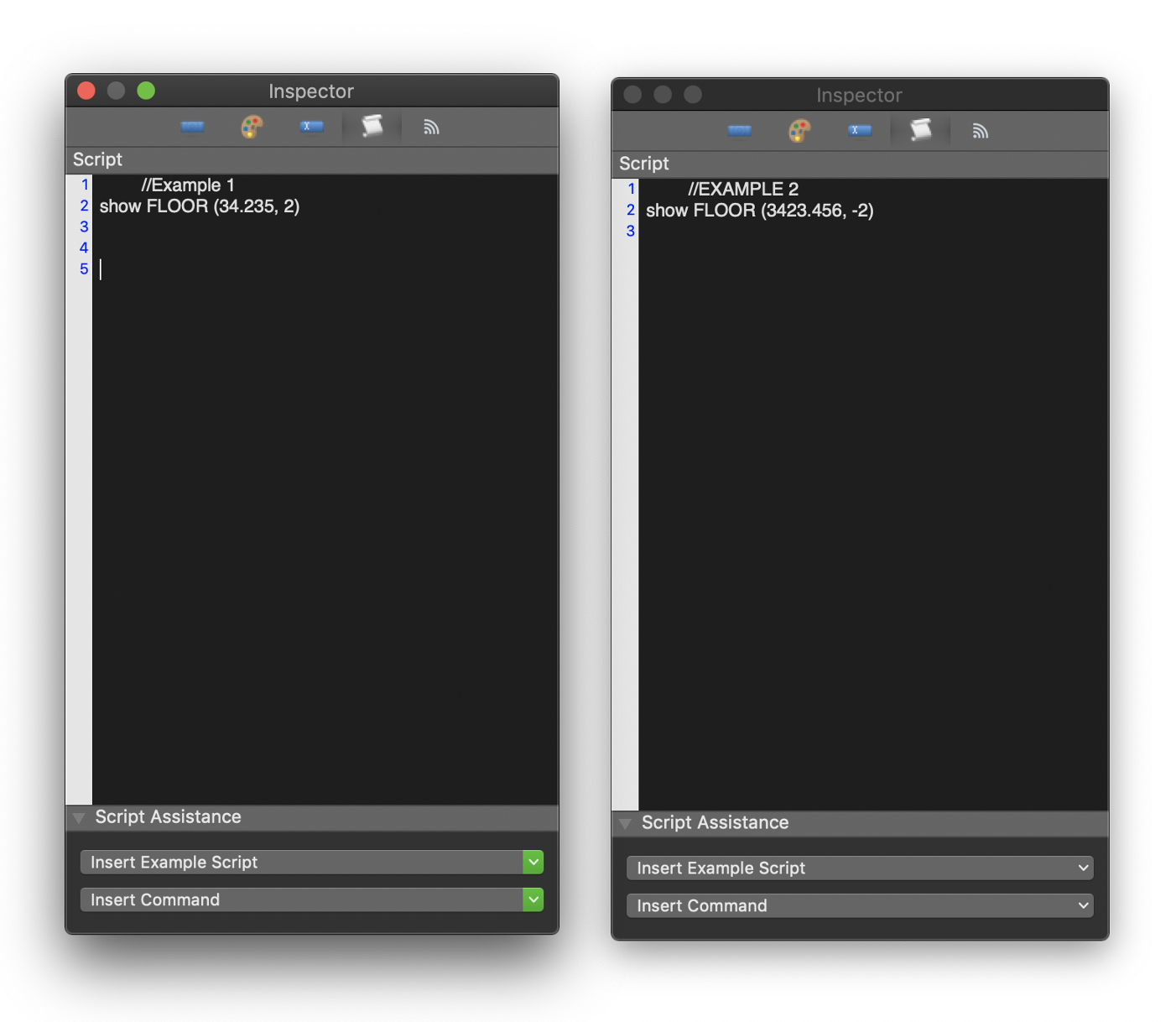The width and height of the screenshot is (1176, 1022).
Task: Select the script scroll tab in left Inspector
Action: (372, 127)
